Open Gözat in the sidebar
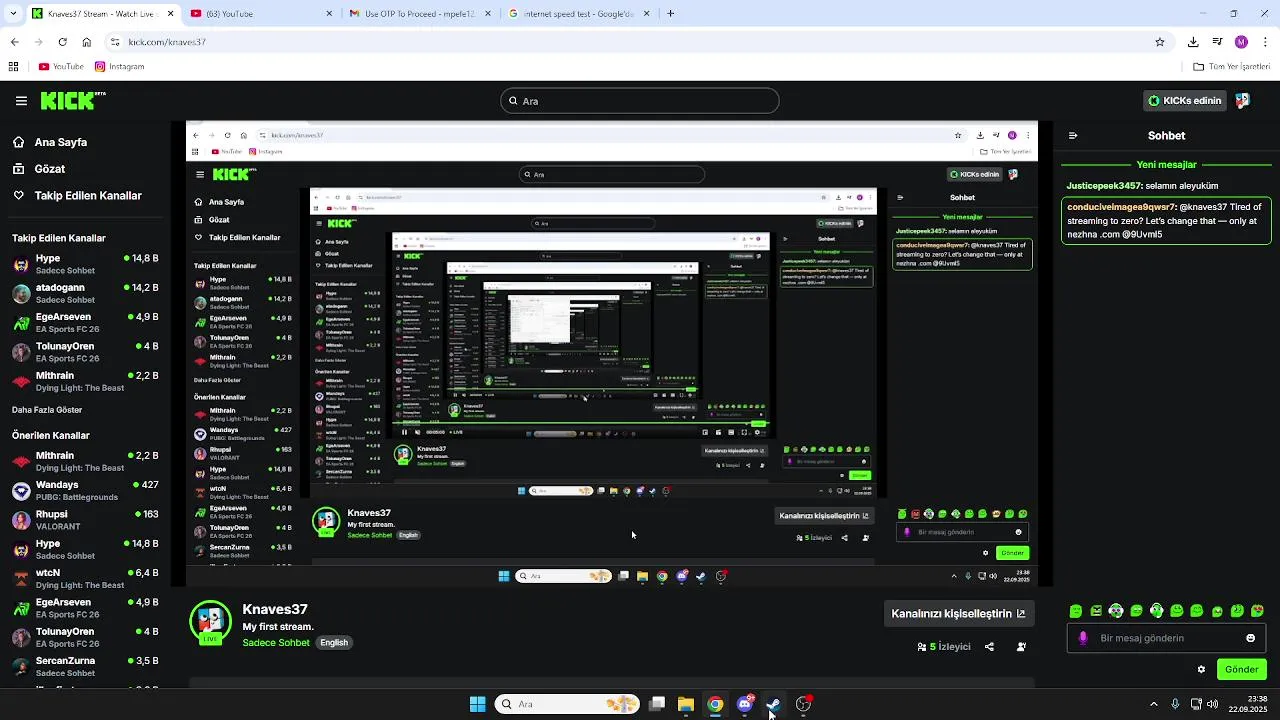 (39, 169)
